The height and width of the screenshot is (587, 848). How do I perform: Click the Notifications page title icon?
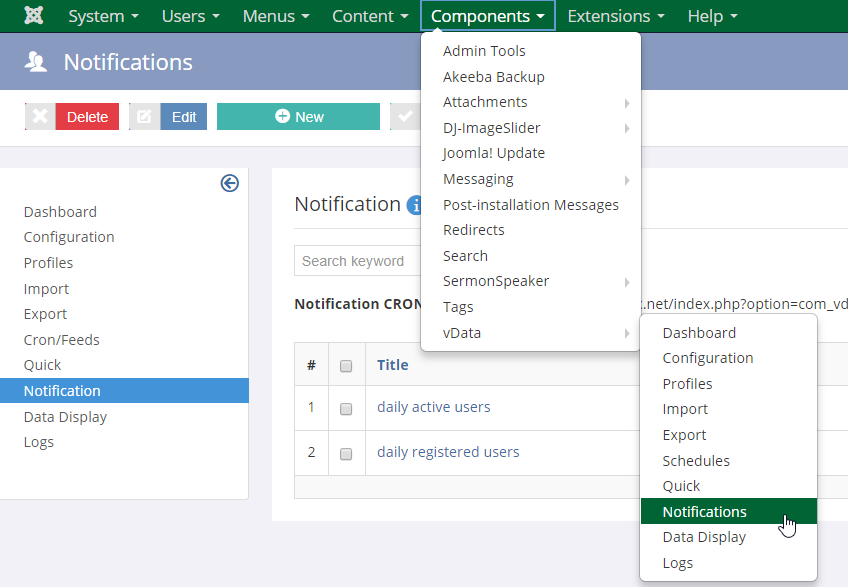click(x=37, y=62)
